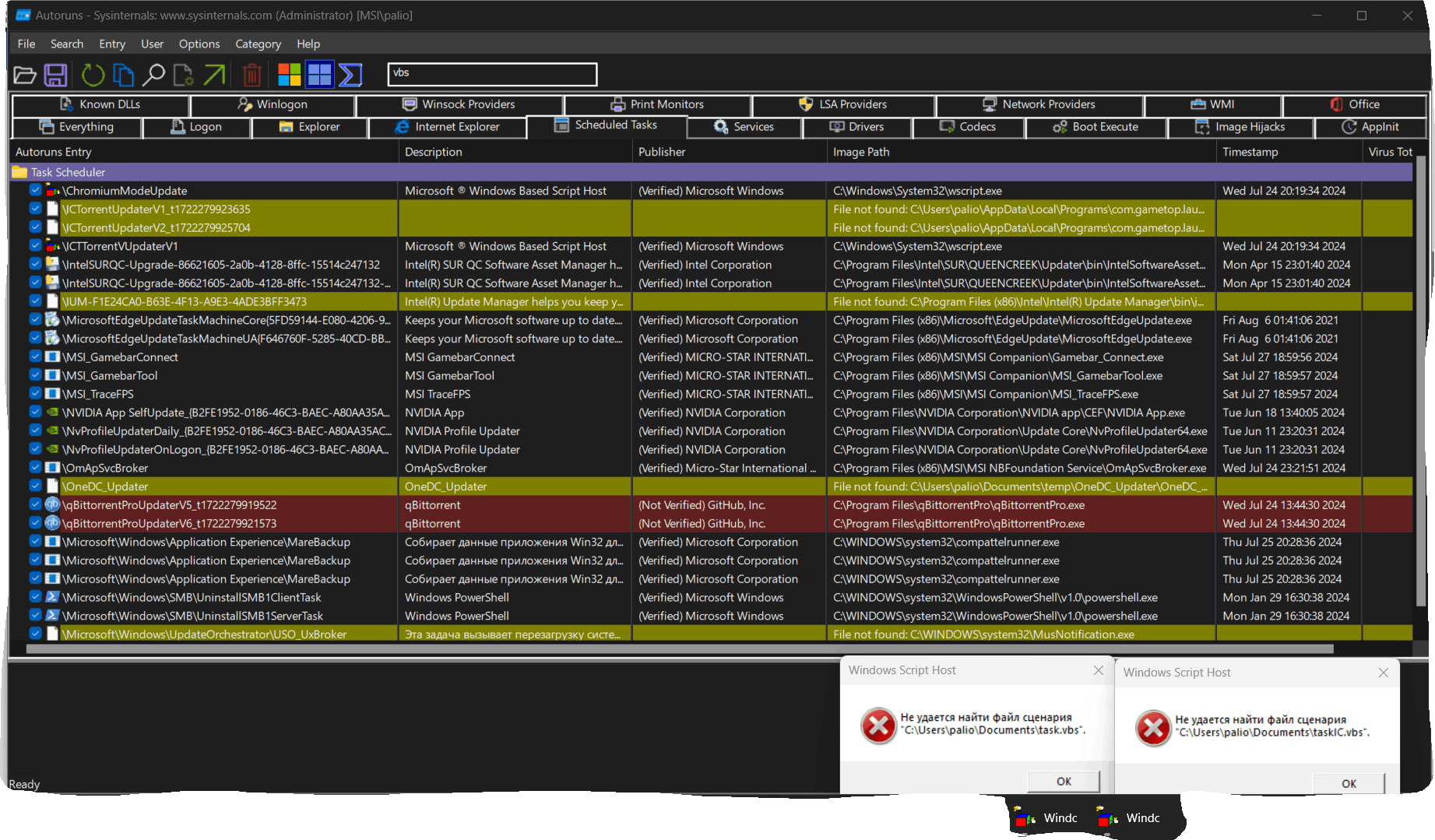Uncheck the \ChromiumModeUpdate entry checkbox

point(36,190)
